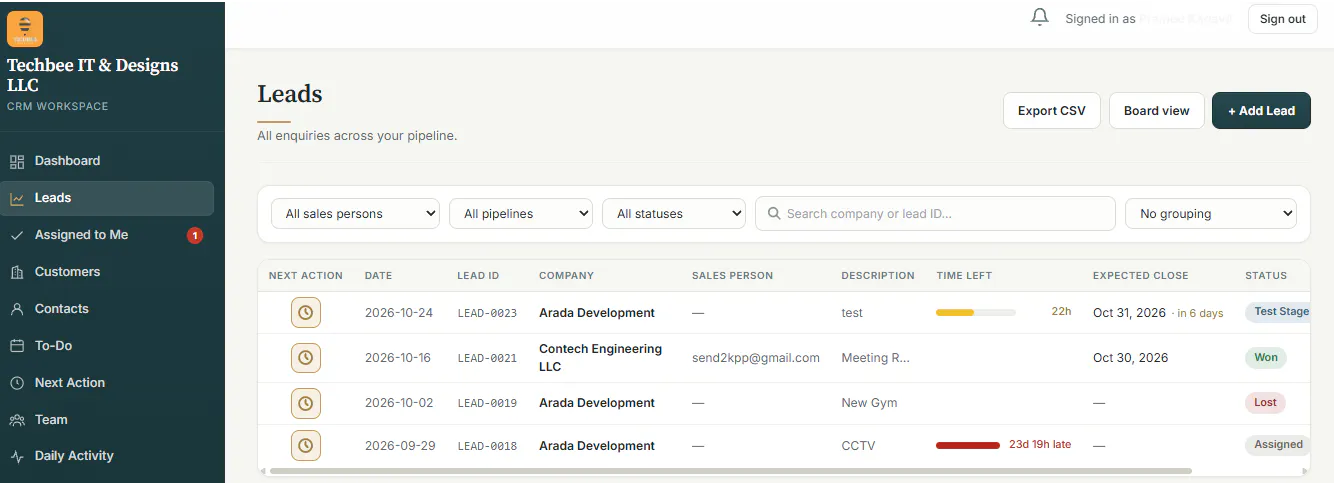The height and width of the screenshot is (483, 1334).
Task: Click the table horizontal scrollbar
Action: point(730,470)
